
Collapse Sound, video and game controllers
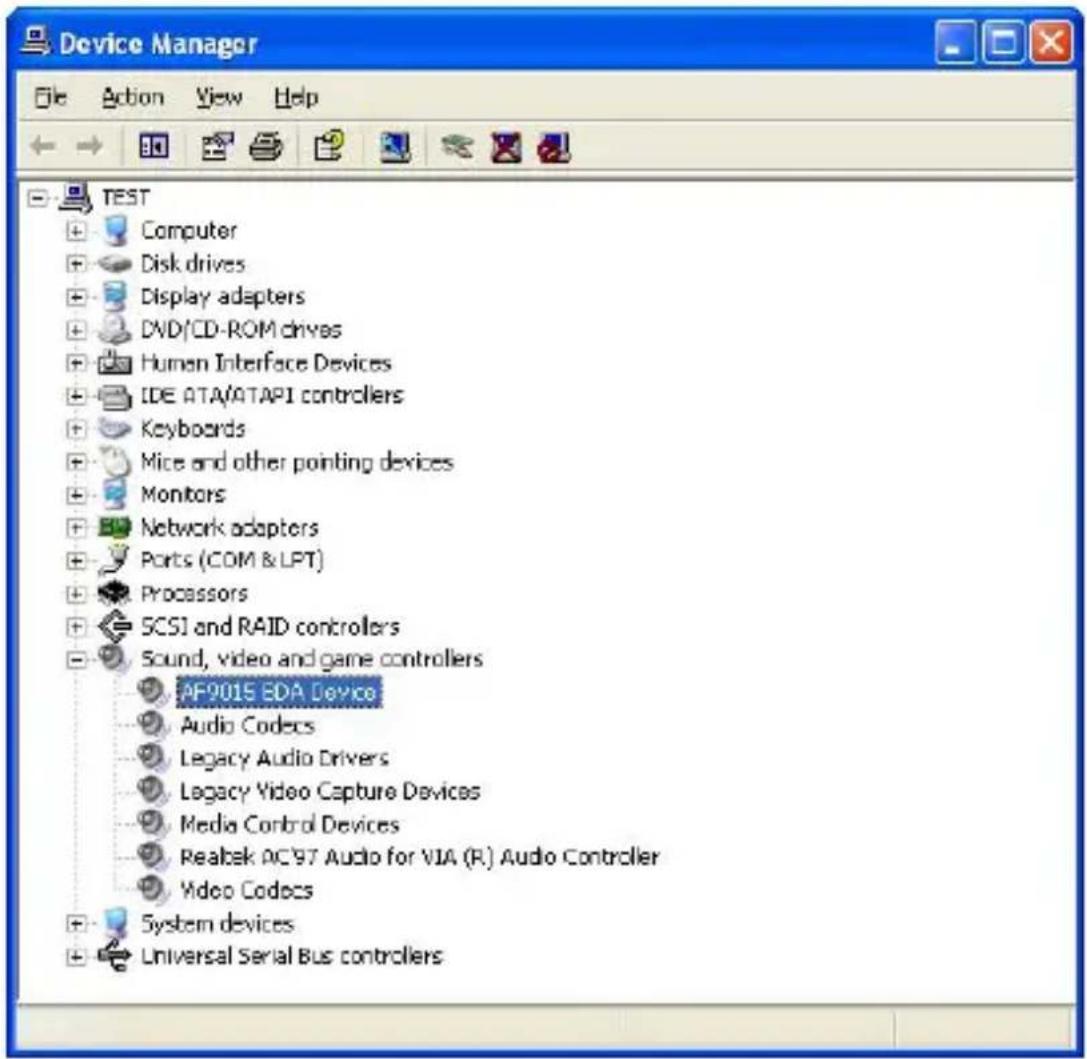pyautogui.click(x=76, y=660)
